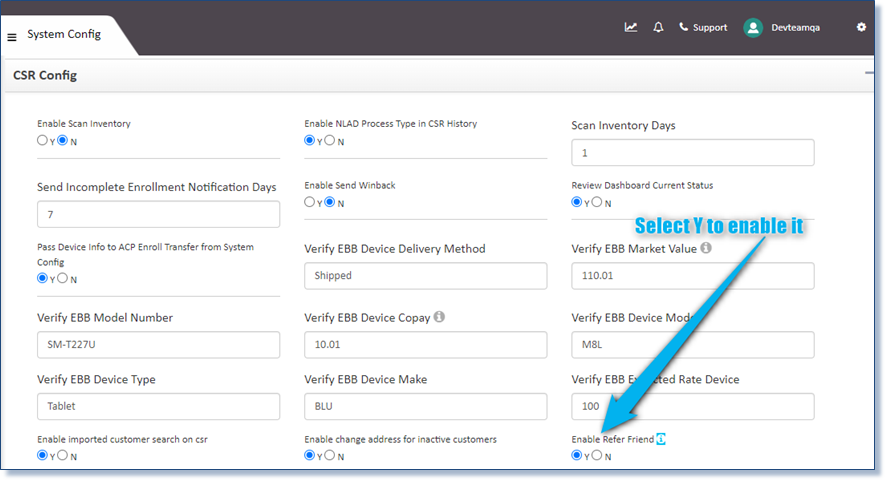
Task: Click the Devteamqa user avatar
Action: tap(753, 28)
